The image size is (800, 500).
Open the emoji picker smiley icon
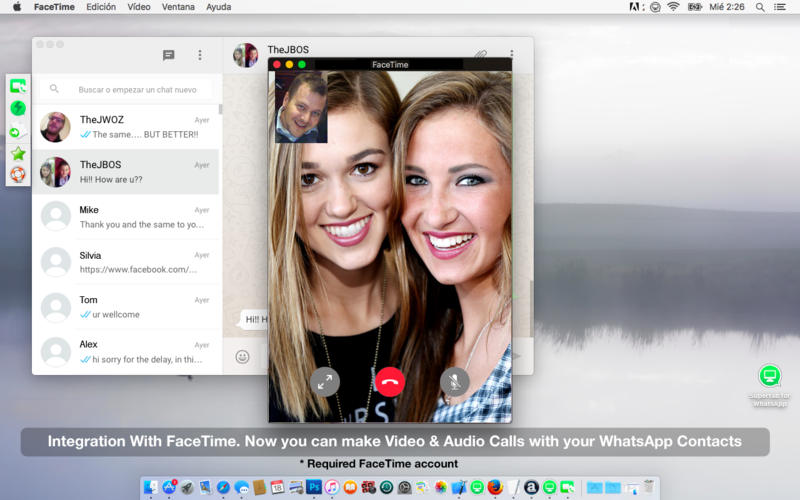[242, 357]
